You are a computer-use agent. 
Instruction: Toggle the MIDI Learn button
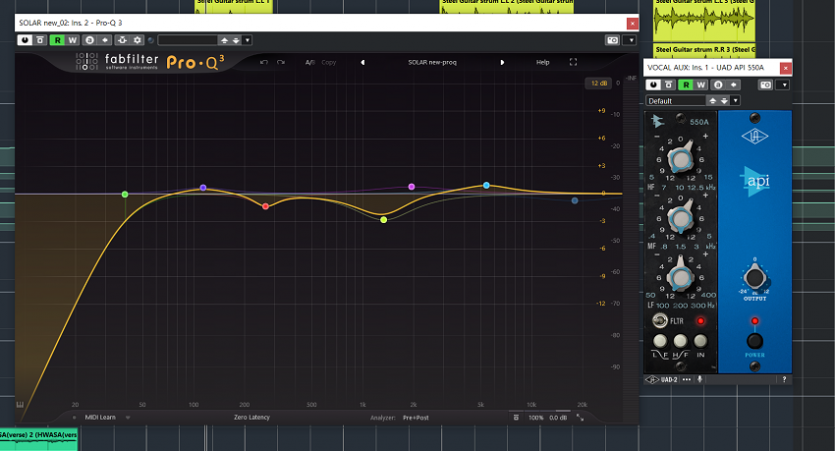pos(100,417)
